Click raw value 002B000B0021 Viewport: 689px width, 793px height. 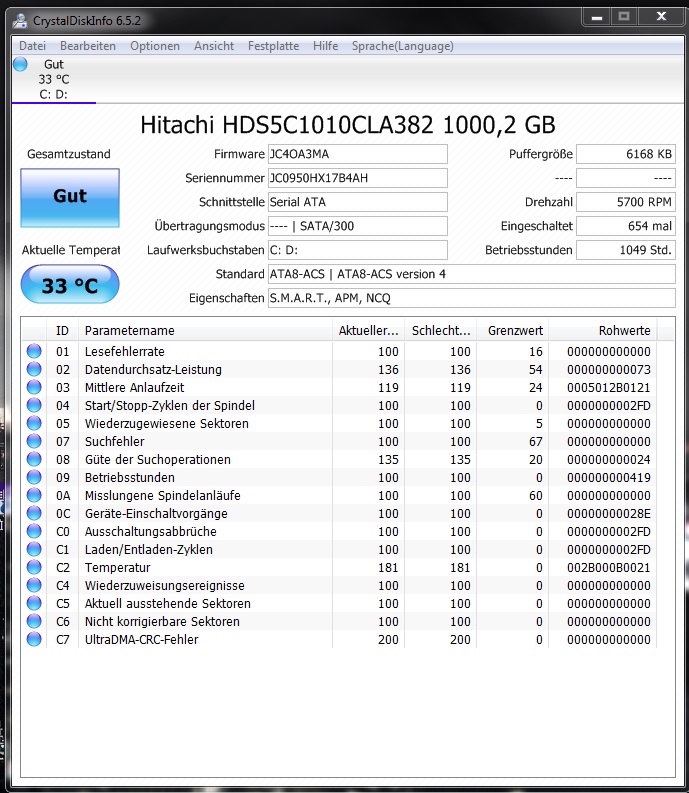pyautogui.click(x=609, y=567)
